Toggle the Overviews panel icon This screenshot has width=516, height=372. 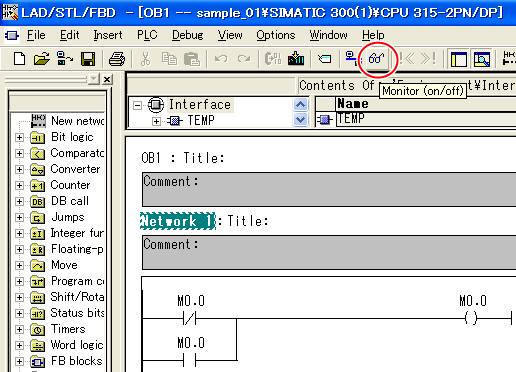(x=459, y=59)
